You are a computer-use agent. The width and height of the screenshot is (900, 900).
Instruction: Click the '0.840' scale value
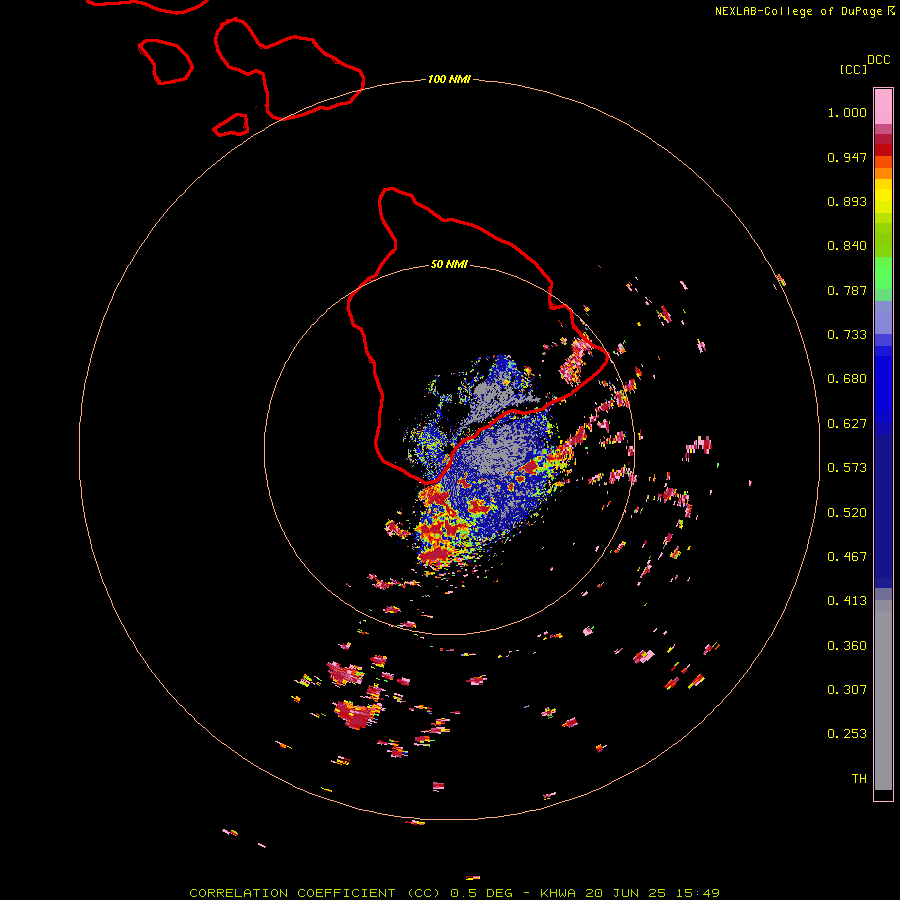[847, 246]
